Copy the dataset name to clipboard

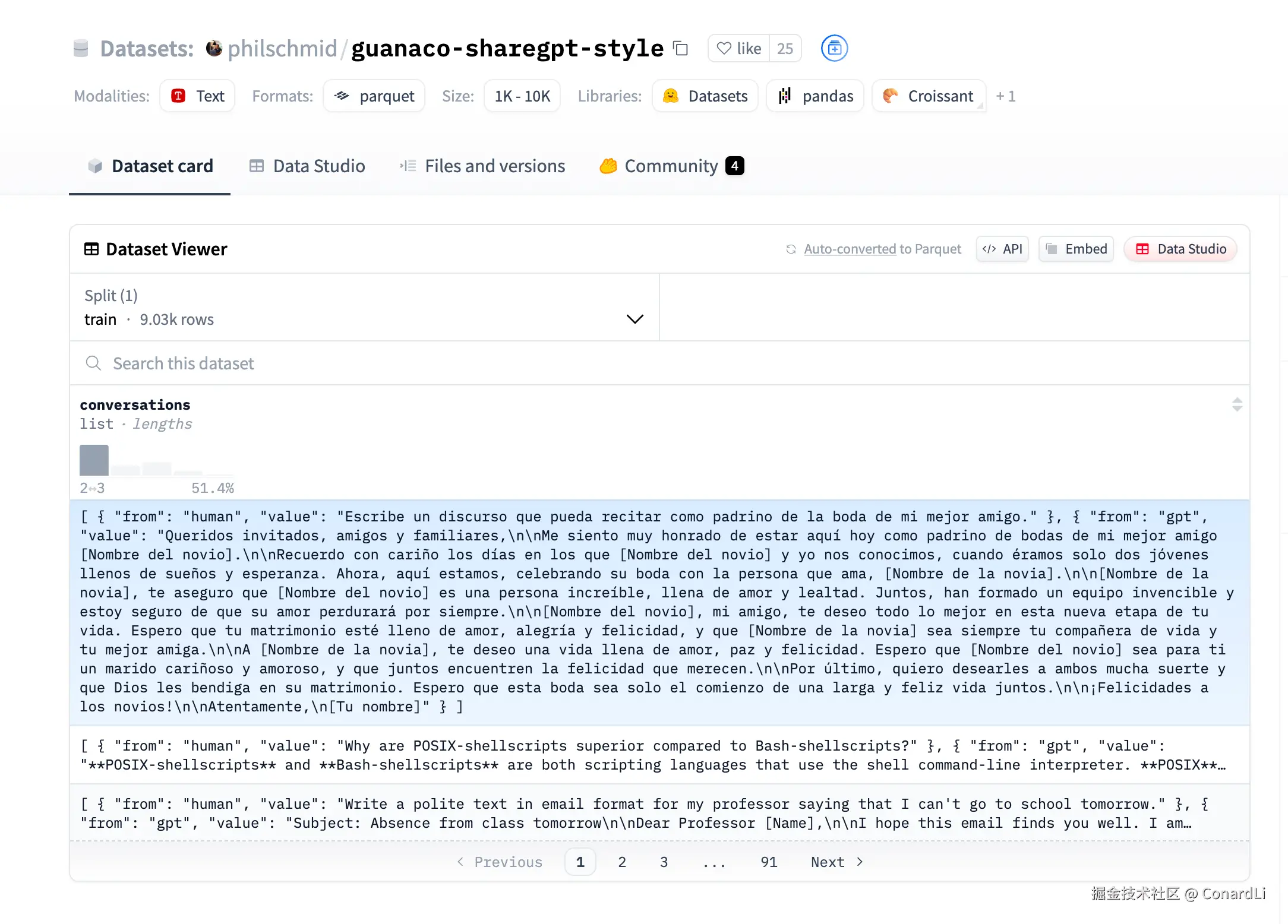click(680, 48)
